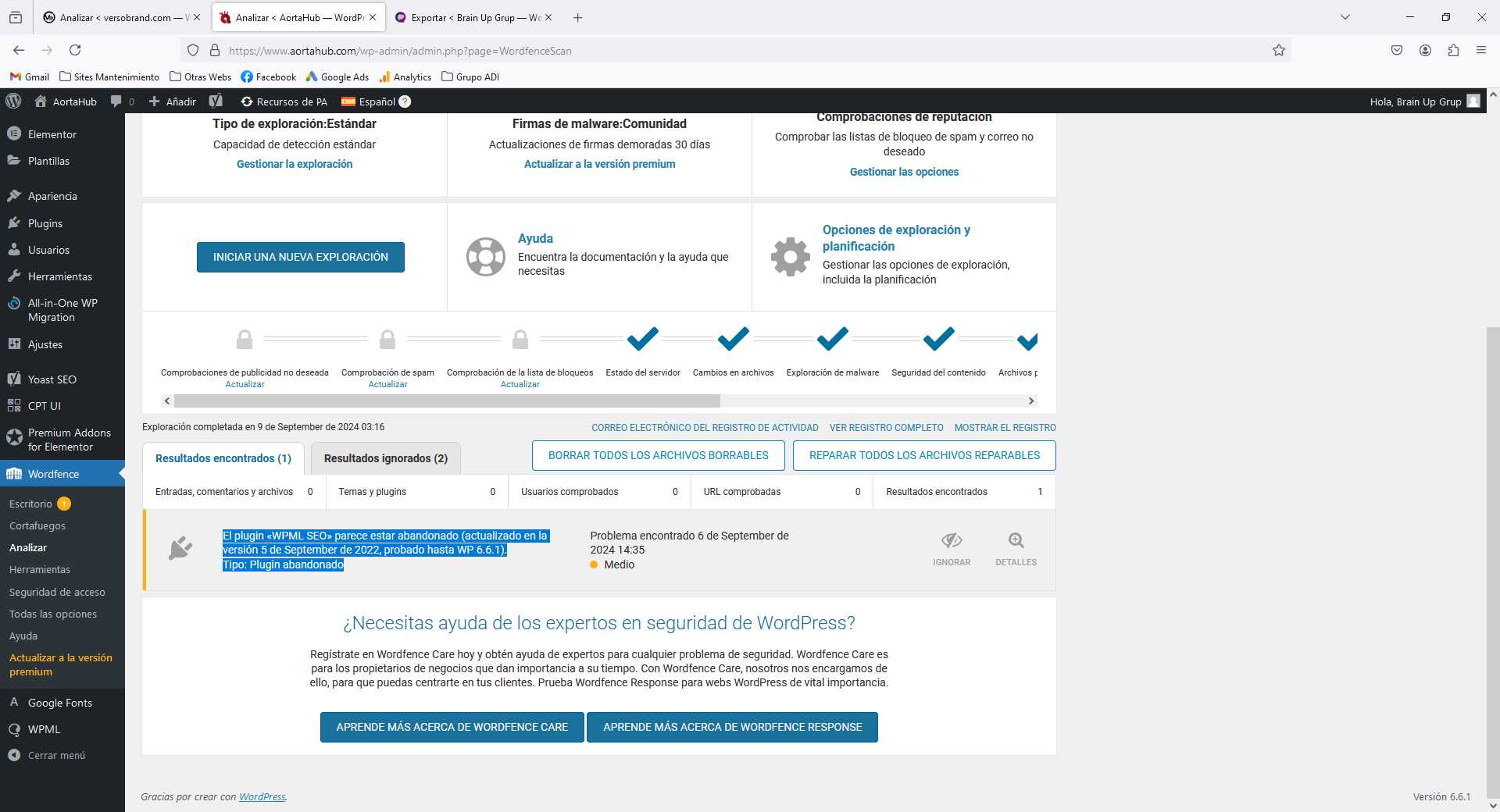Click Gestionar la exploración link
The image size is (1500, 812).
pyautogui.click(x=295, y=164)
